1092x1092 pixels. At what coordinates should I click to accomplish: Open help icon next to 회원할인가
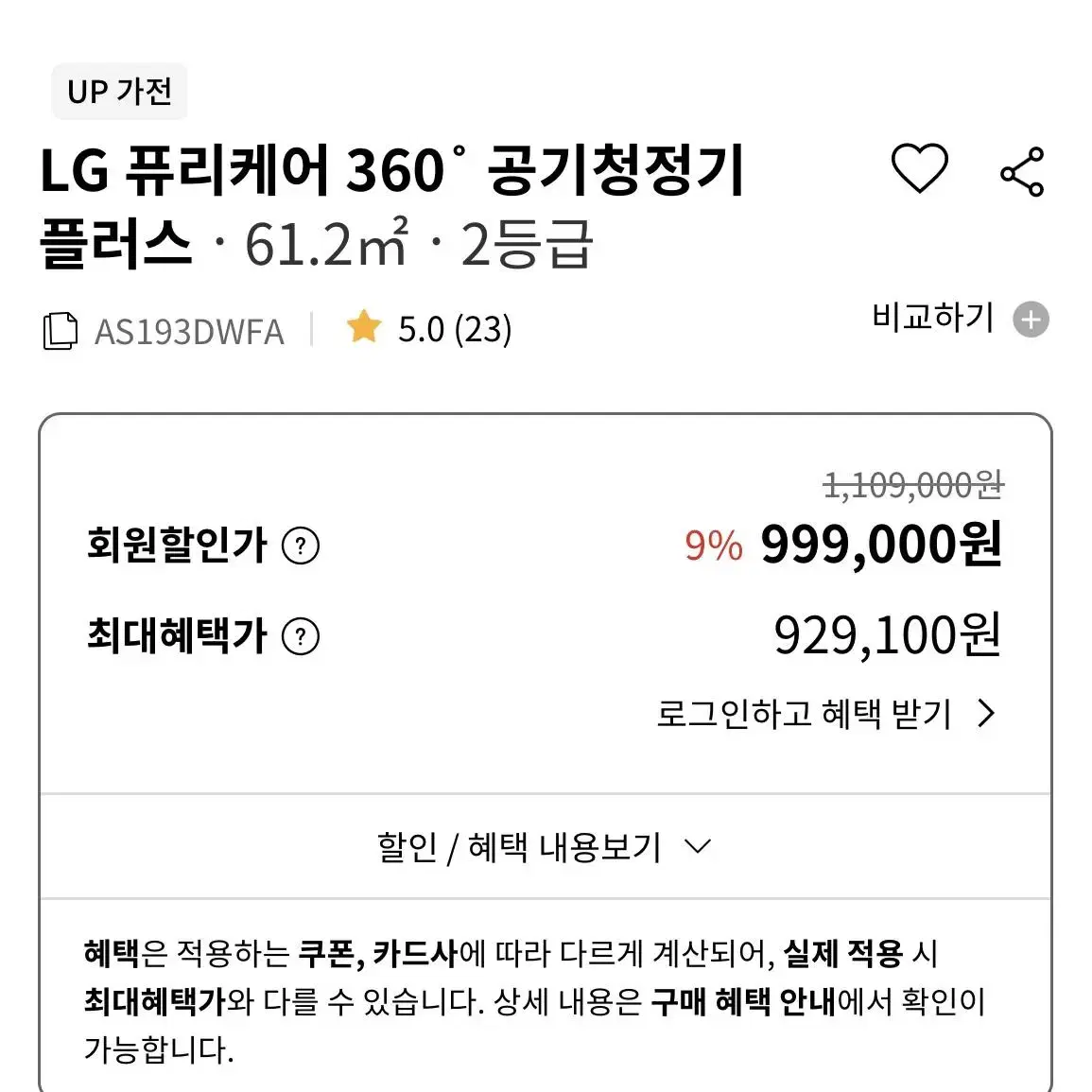click(x=300, y=546)
